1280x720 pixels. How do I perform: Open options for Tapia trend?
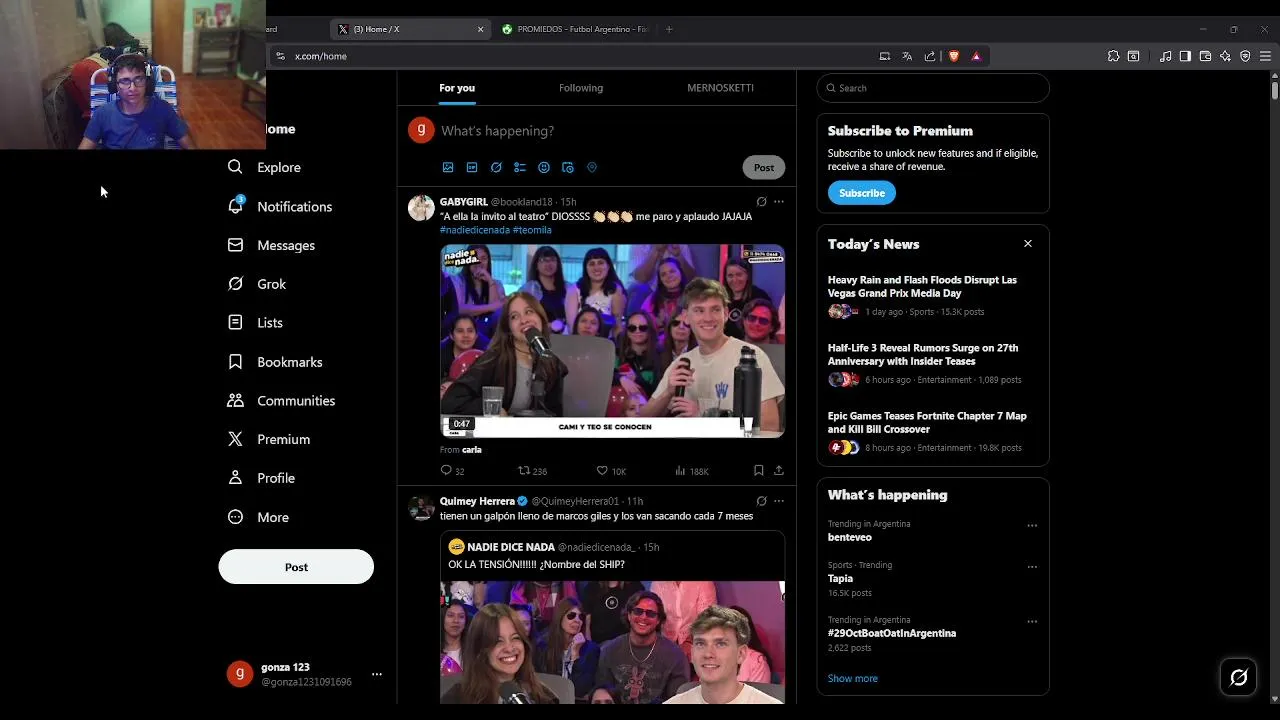1032,566
